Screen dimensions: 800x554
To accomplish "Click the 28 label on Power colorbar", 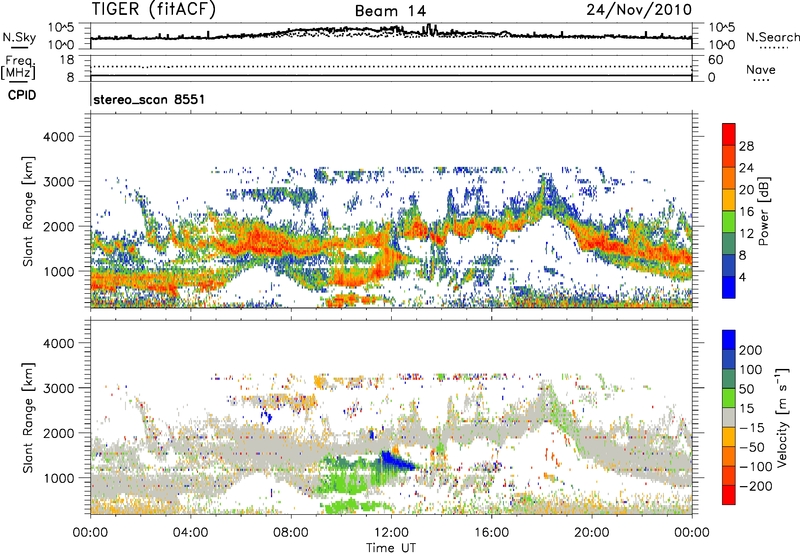I will (746, 146).
